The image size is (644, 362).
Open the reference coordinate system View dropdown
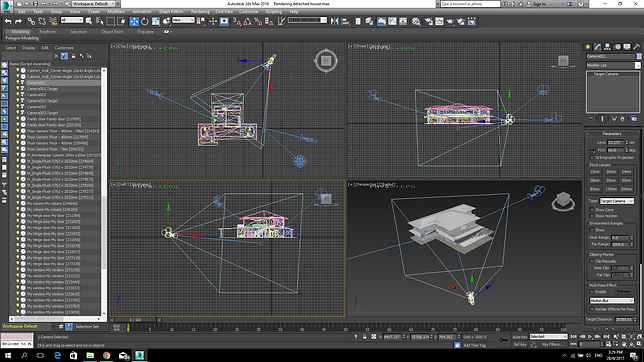(183, 20)
